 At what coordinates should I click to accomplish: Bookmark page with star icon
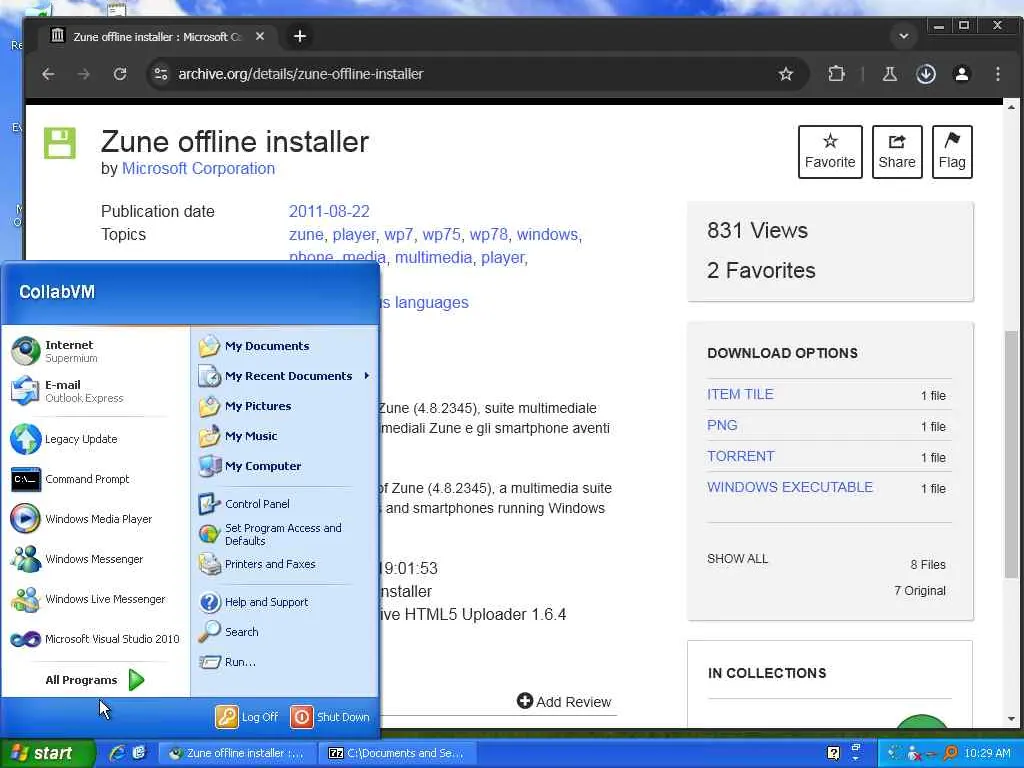click(786, 74)
